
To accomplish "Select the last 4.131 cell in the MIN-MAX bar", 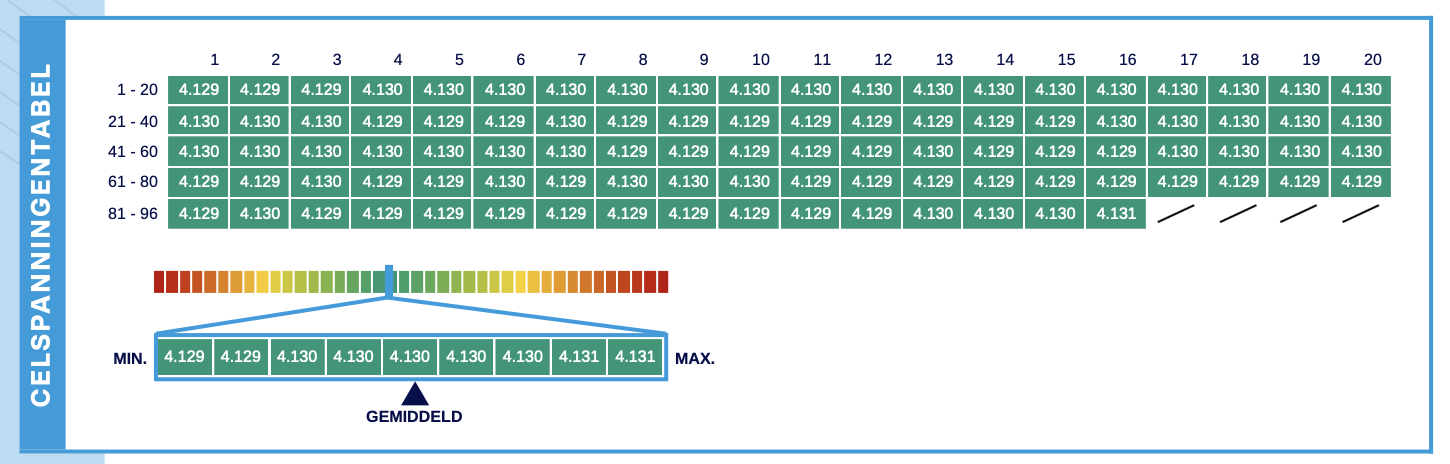I will tap(635, 357).
